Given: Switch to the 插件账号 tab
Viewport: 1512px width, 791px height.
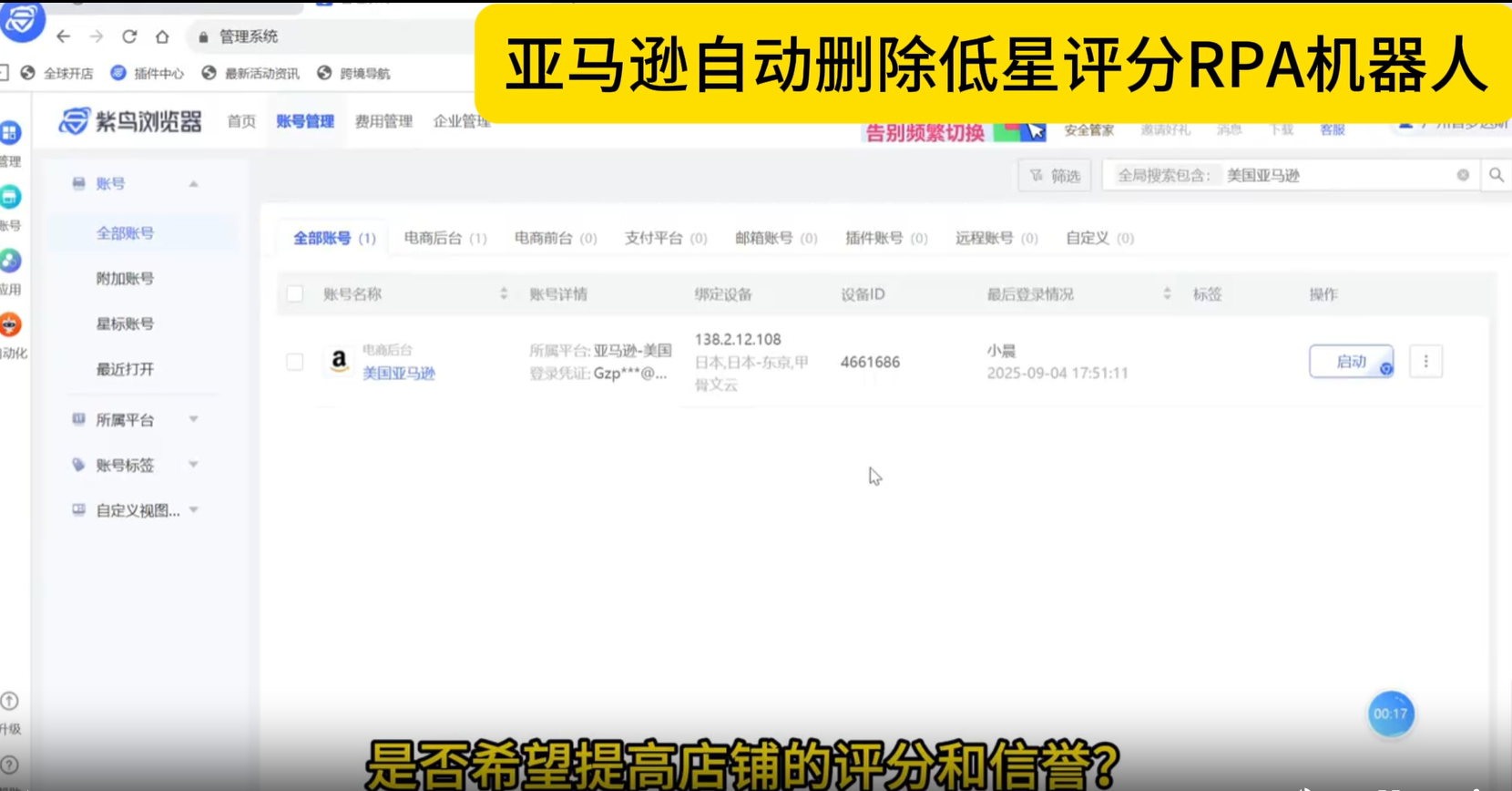Looking at the screenshot, I should (886, 238).
